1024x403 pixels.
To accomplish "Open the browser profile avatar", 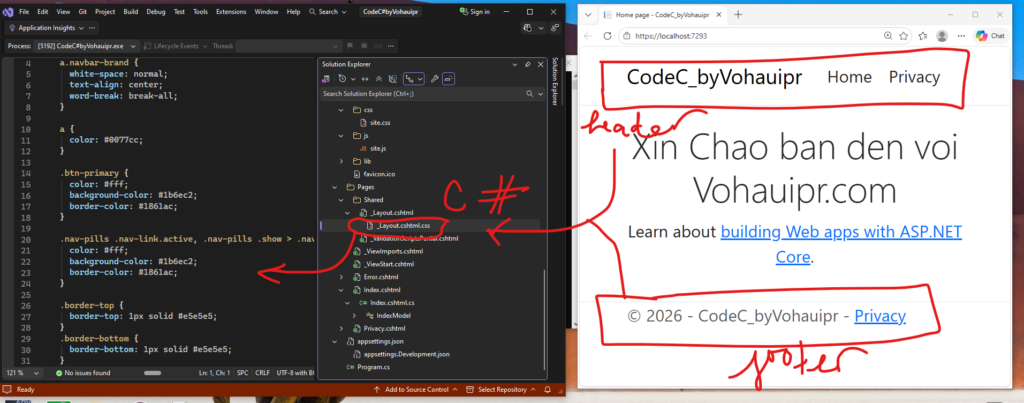I will point(942,35).
